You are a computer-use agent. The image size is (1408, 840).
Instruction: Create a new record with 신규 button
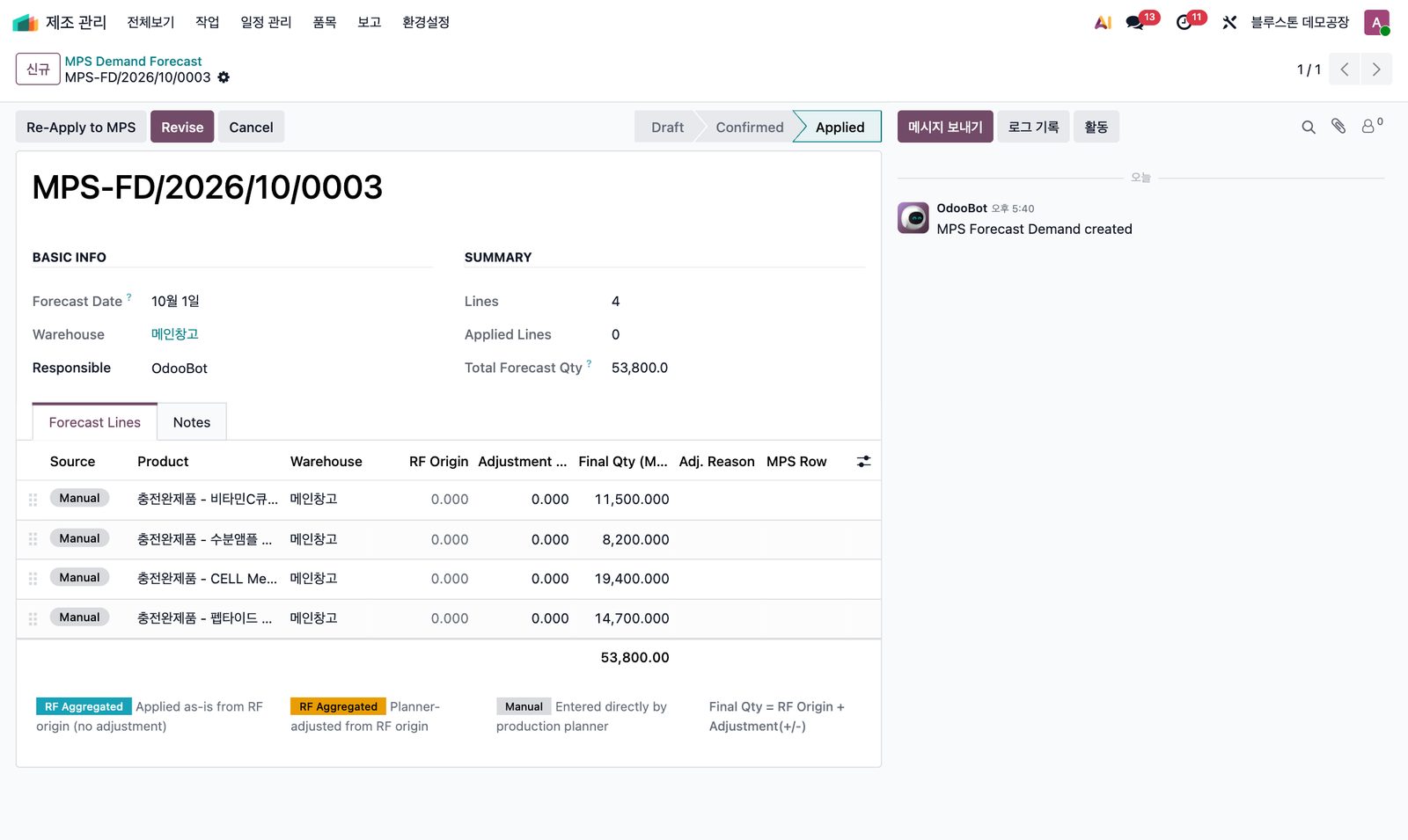[38, 69]
